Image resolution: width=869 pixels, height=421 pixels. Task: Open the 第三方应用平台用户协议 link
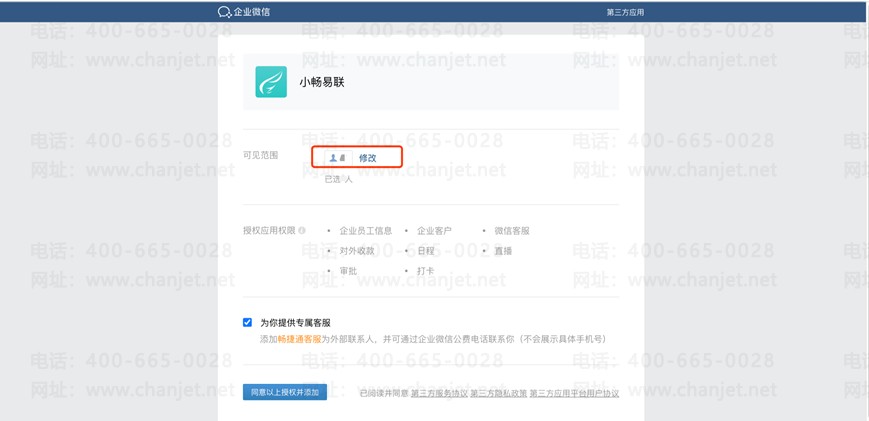574,393
